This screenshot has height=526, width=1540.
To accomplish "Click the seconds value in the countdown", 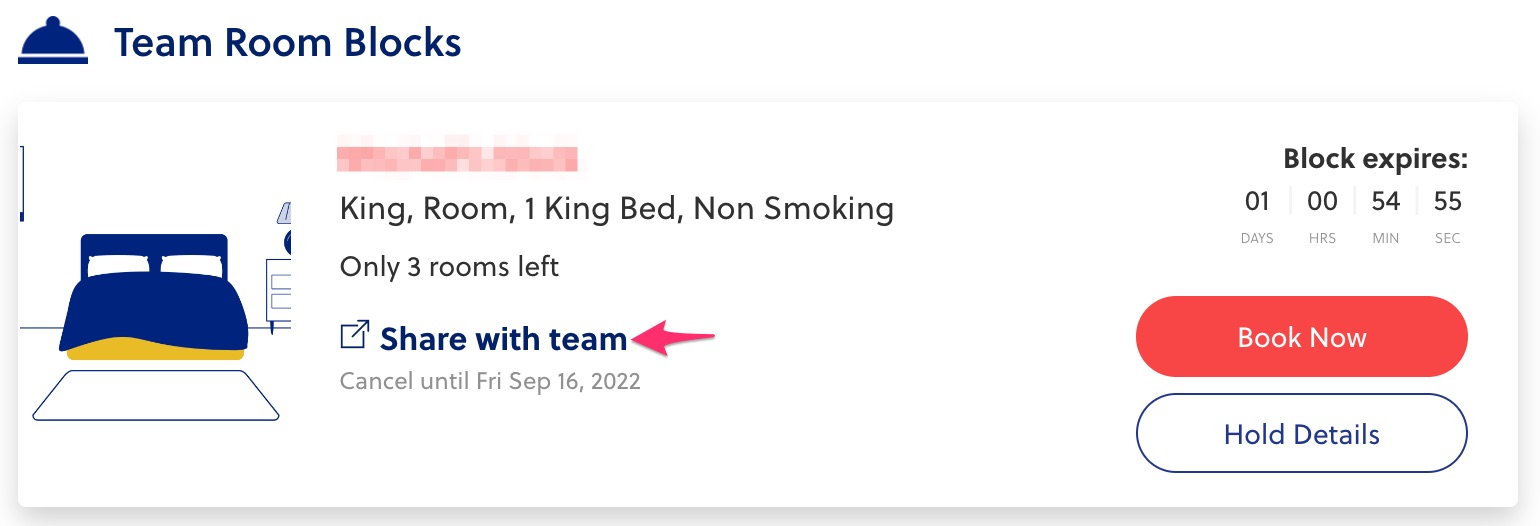I will 1447,202.
